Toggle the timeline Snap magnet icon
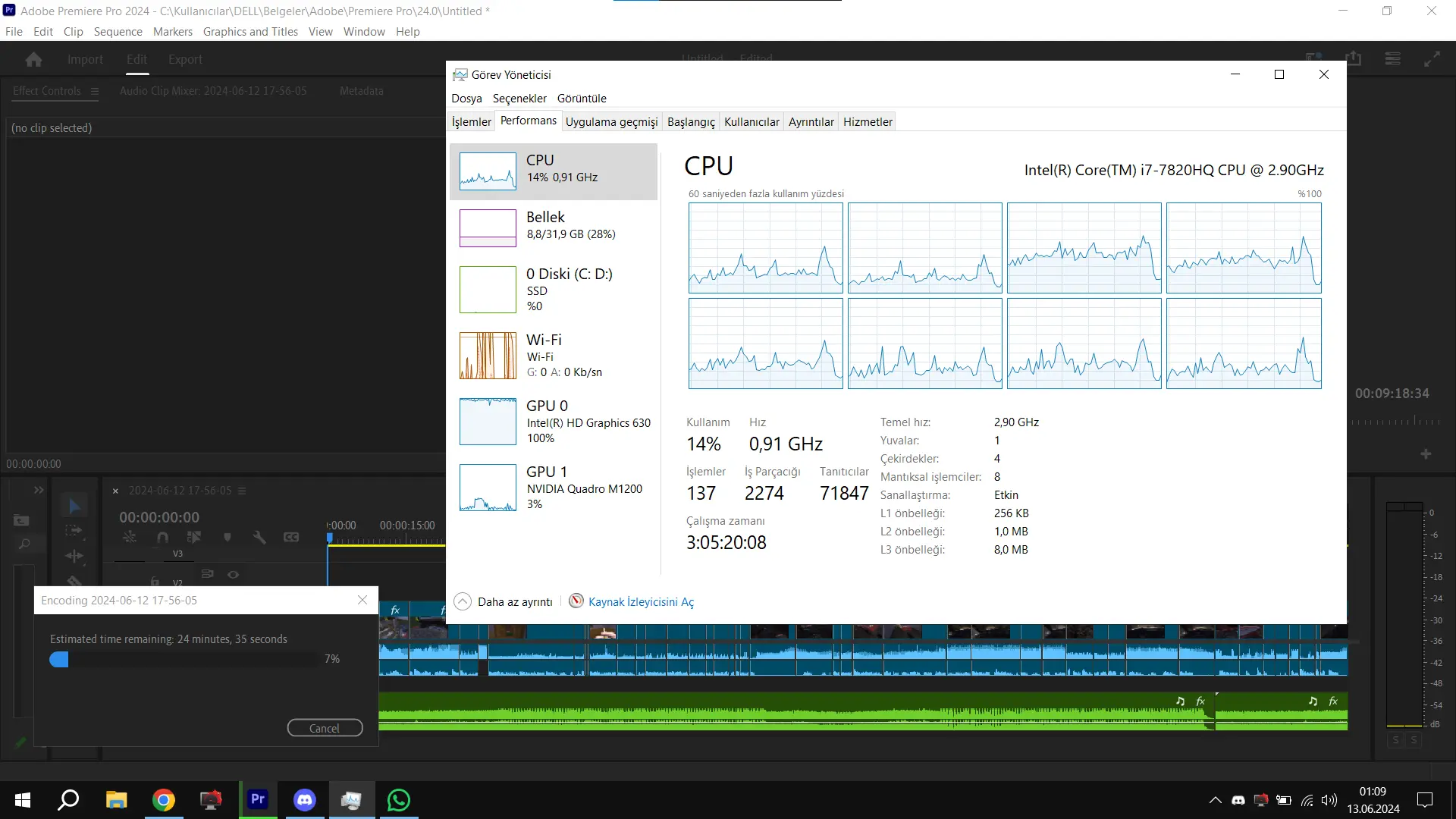 click(162, 537)
